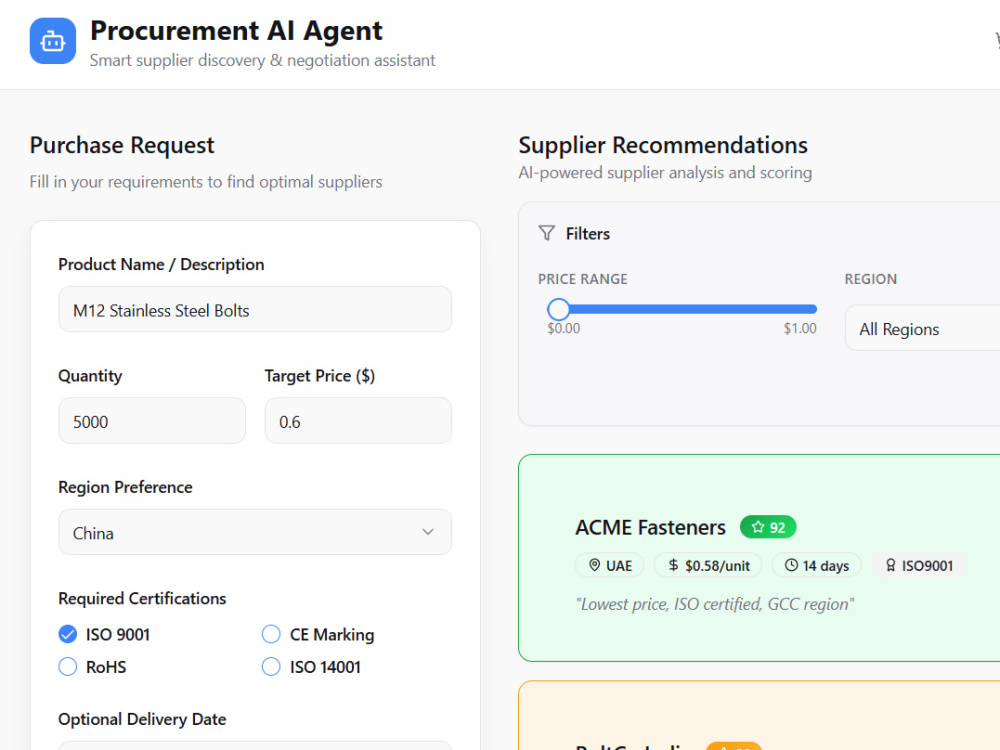
Task: Click the Region Preference label
Action: [126, 487]
